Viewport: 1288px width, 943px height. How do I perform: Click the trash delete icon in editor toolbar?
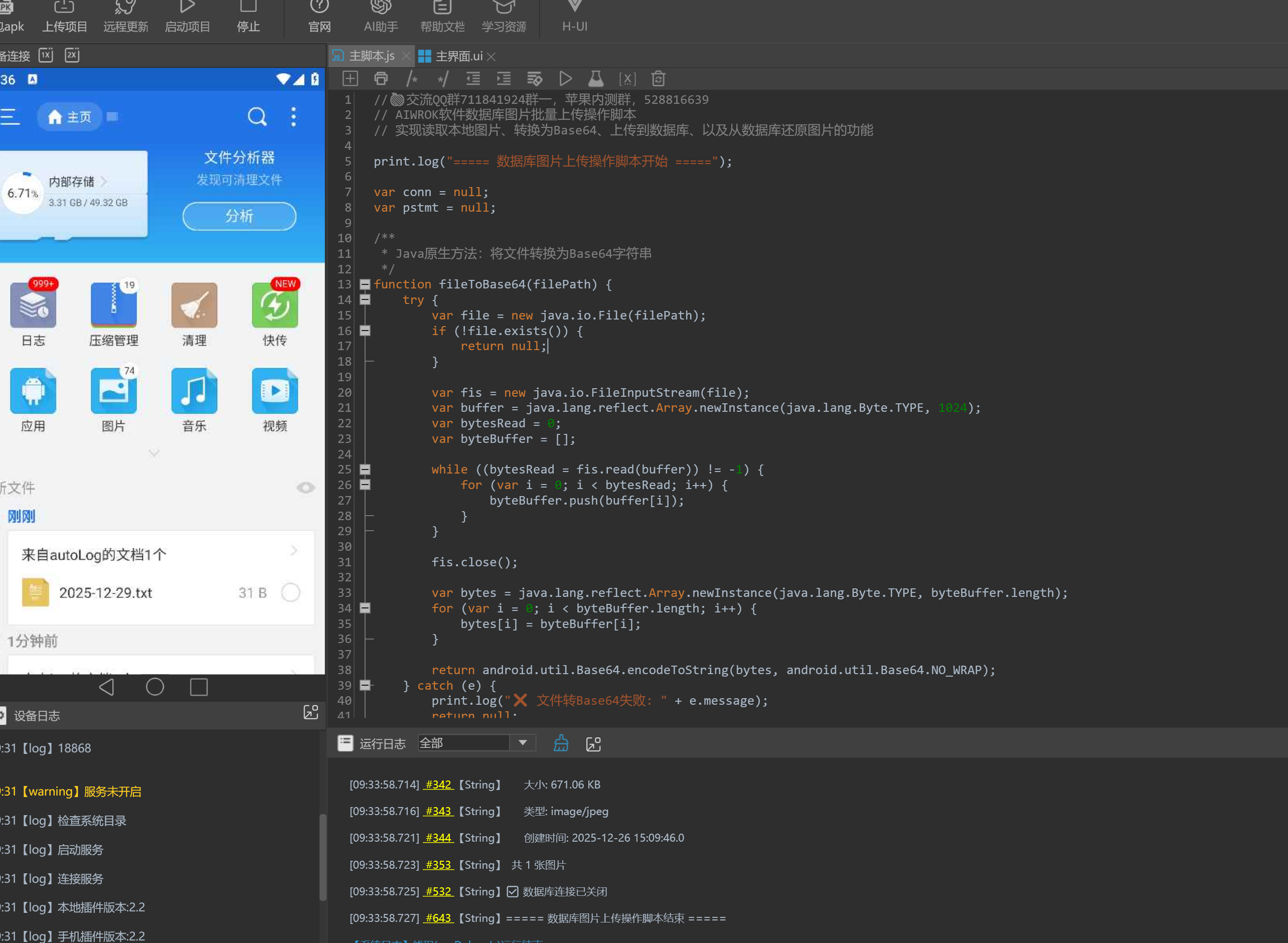click(x=658, y=79)
